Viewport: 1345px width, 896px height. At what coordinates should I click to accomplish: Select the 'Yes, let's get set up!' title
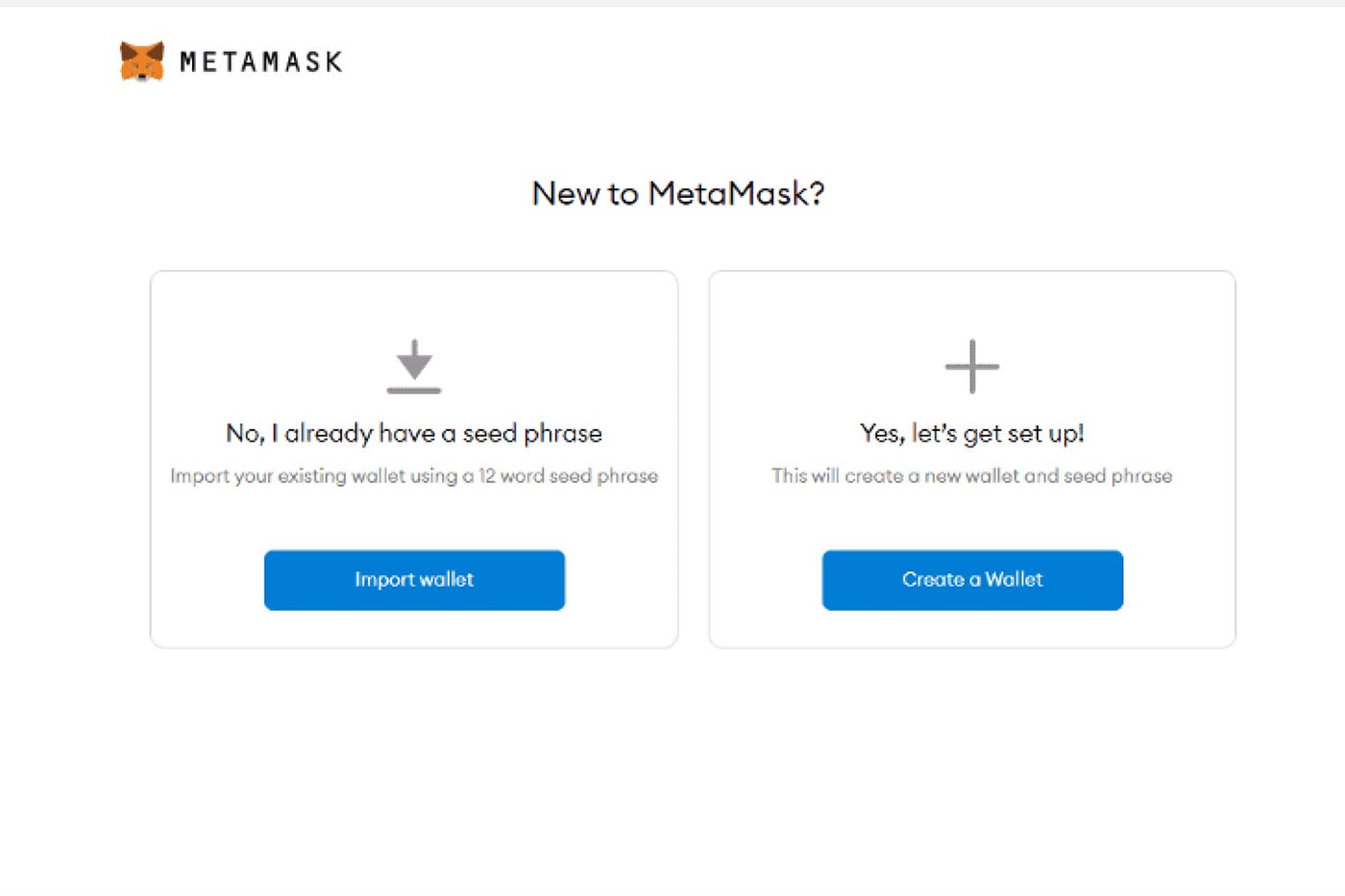point(972,433)
